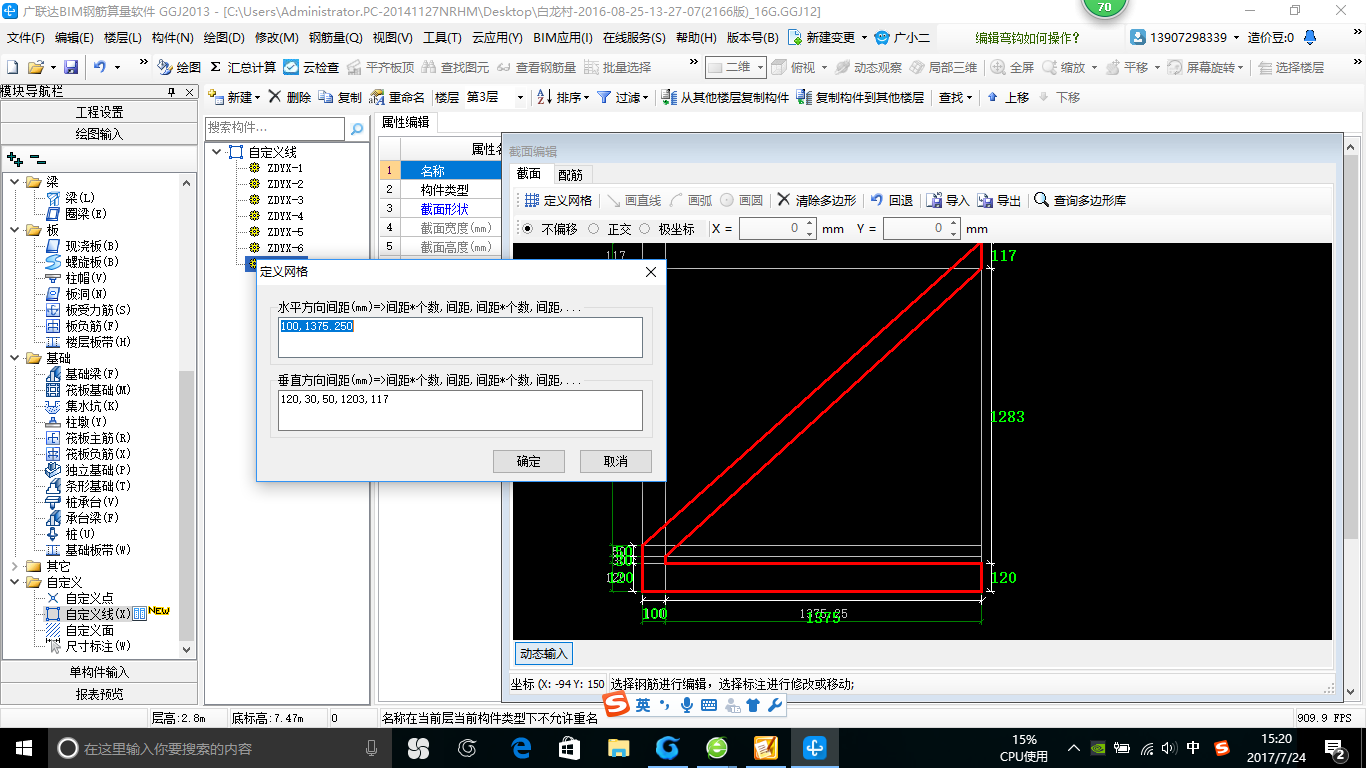Click the open folder icon
The height and width of the screenshot is (768, 1366).
[x=35, y=67]
